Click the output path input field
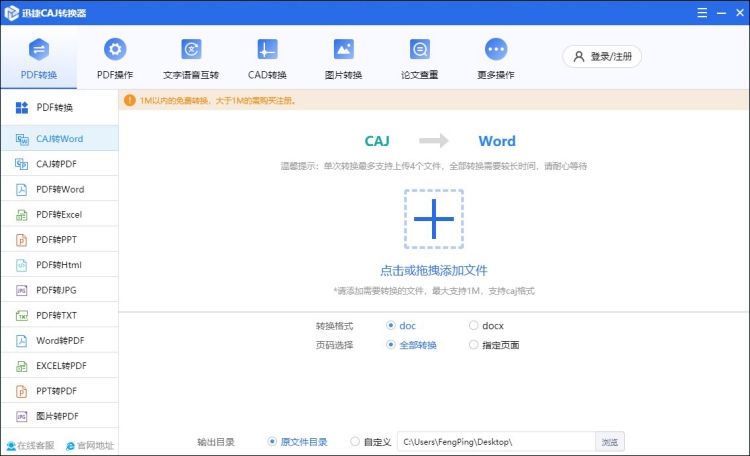The height and width of the screenshot is (456, 750). [x=496, y=442]
